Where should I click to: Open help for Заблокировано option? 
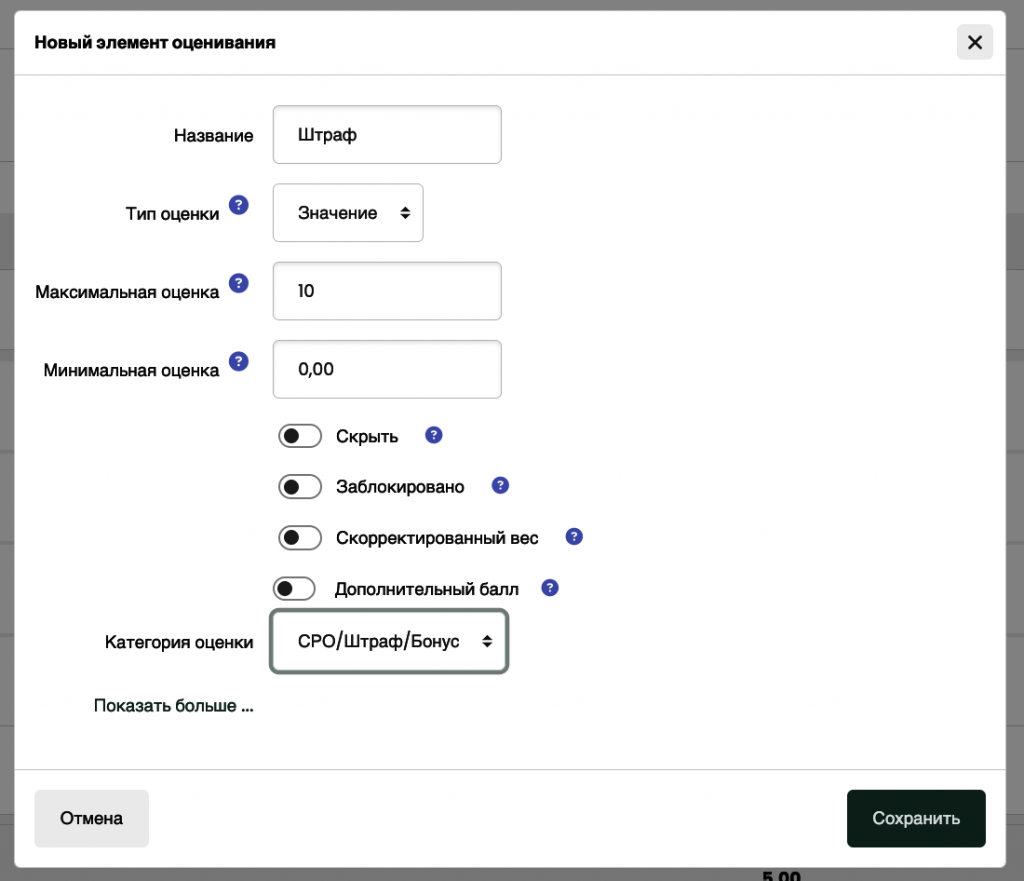pos(501,486)
